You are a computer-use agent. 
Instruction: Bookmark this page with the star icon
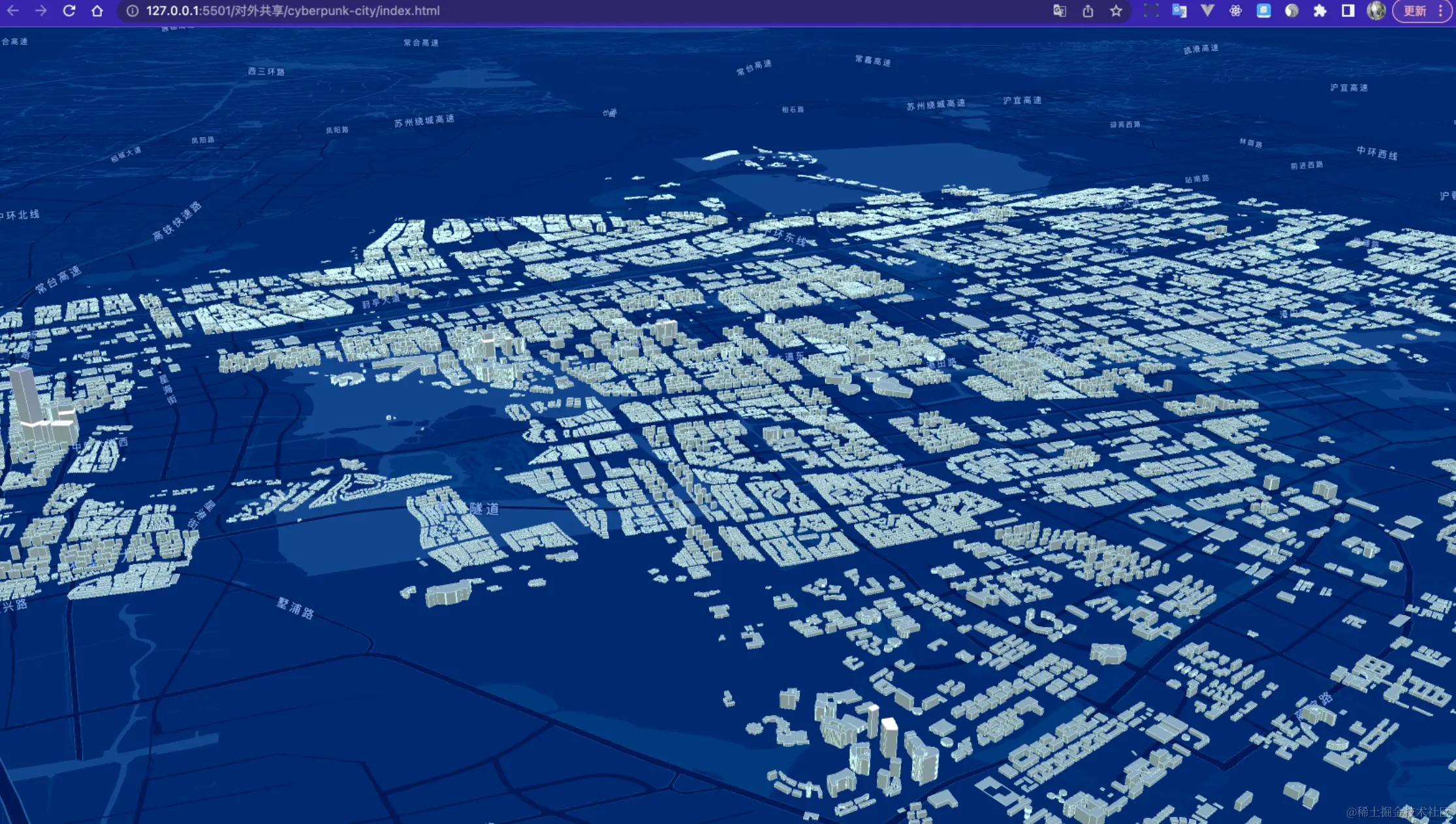point(1116,10)
